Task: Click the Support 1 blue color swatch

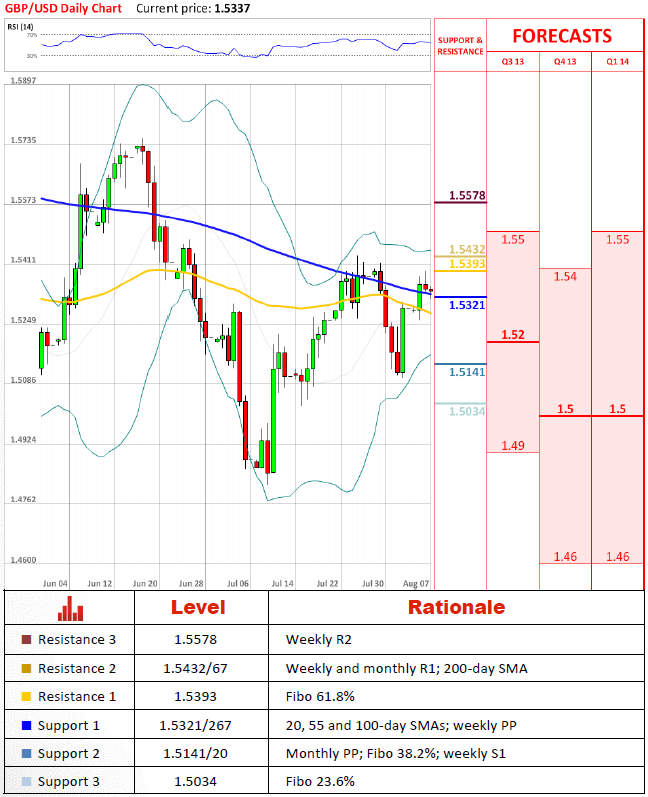Action: pyautogui.click(x=26, y=725)
